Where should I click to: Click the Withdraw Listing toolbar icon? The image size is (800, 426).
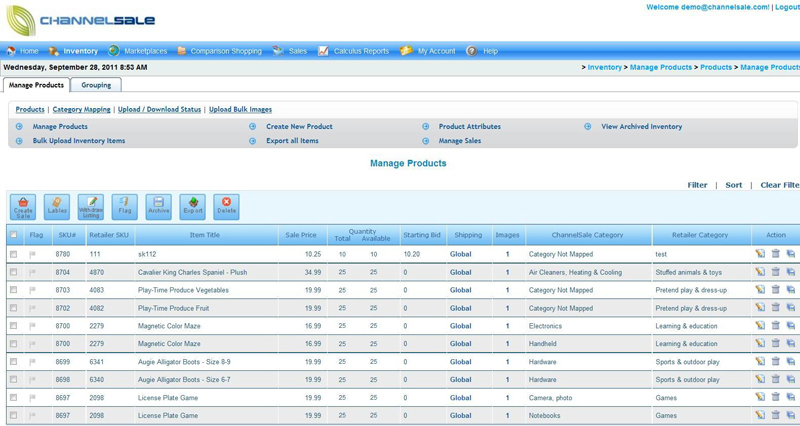[91, 207]
